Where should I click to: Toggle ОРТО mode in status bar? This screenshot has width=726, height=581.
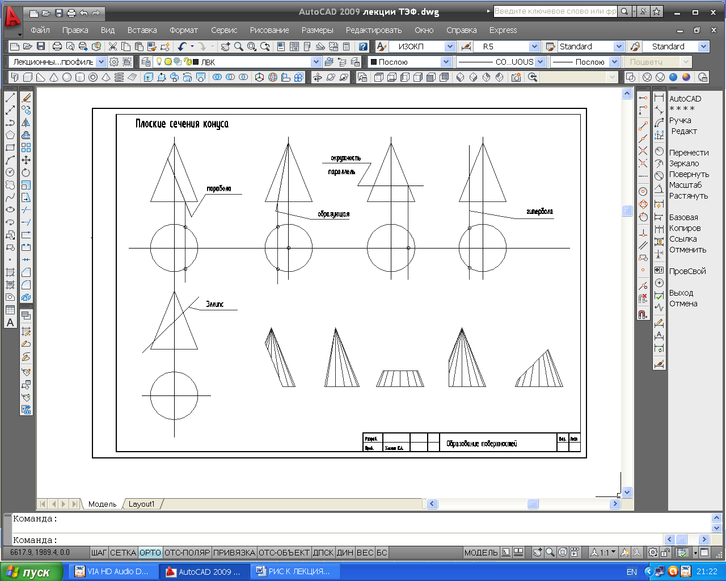pos(150,552)
